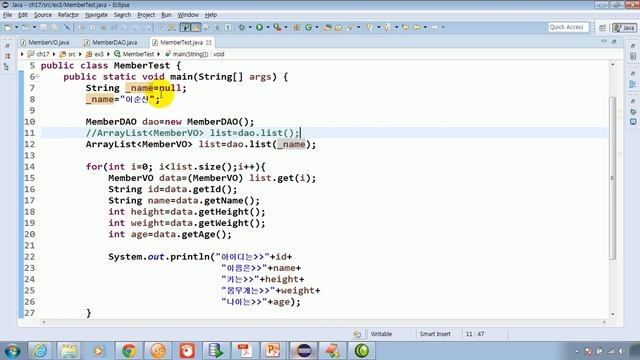The height and width of the screenshot is (360, 640).
Task: Open the Debug dropdown arrow
Action: (250, 27)
